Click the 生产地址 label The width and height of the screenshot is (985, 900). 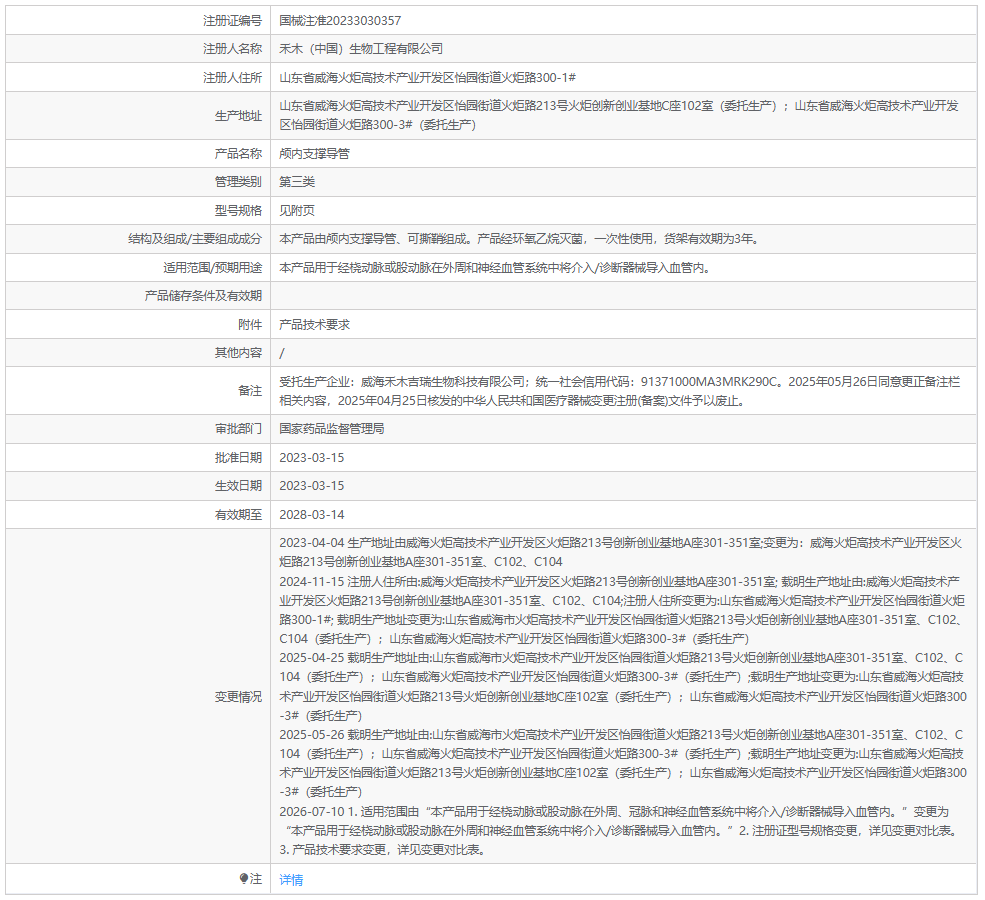point(238,116)
